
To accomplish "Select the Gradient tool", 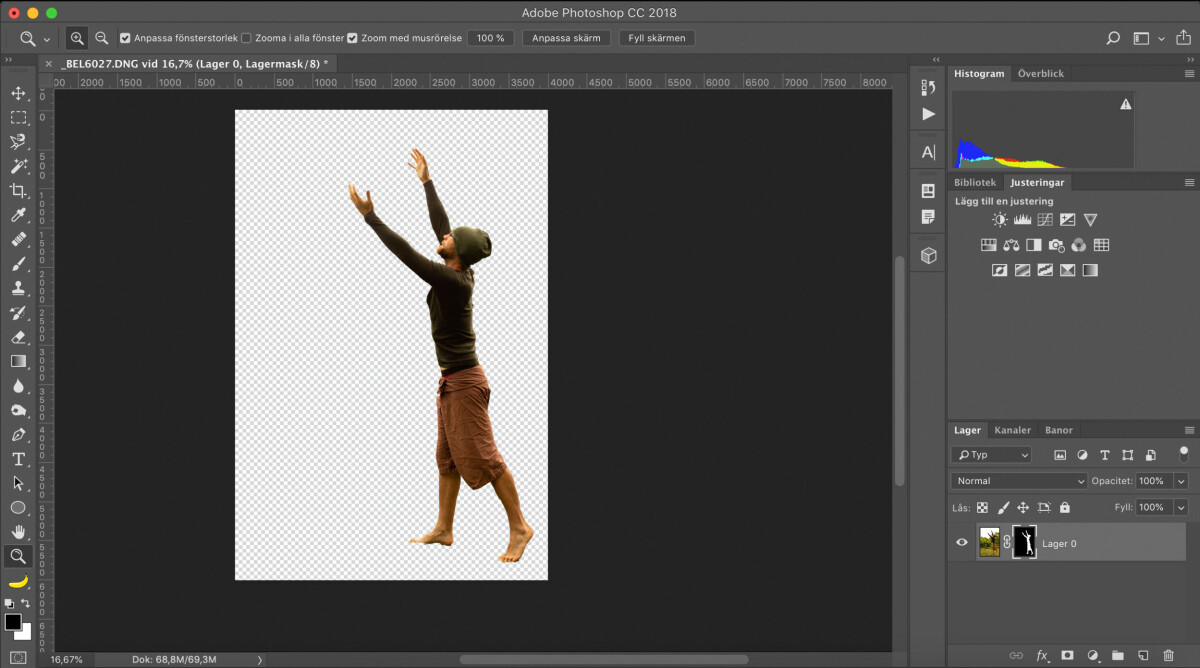I will (18, 361).
